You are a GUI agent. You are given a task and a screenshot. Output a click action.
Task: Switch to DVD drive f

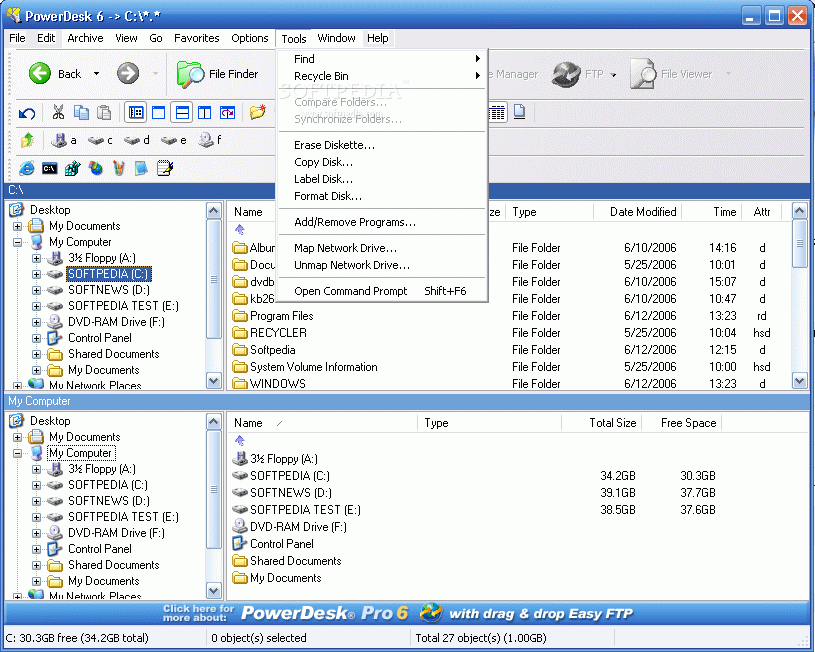(210, 140)
